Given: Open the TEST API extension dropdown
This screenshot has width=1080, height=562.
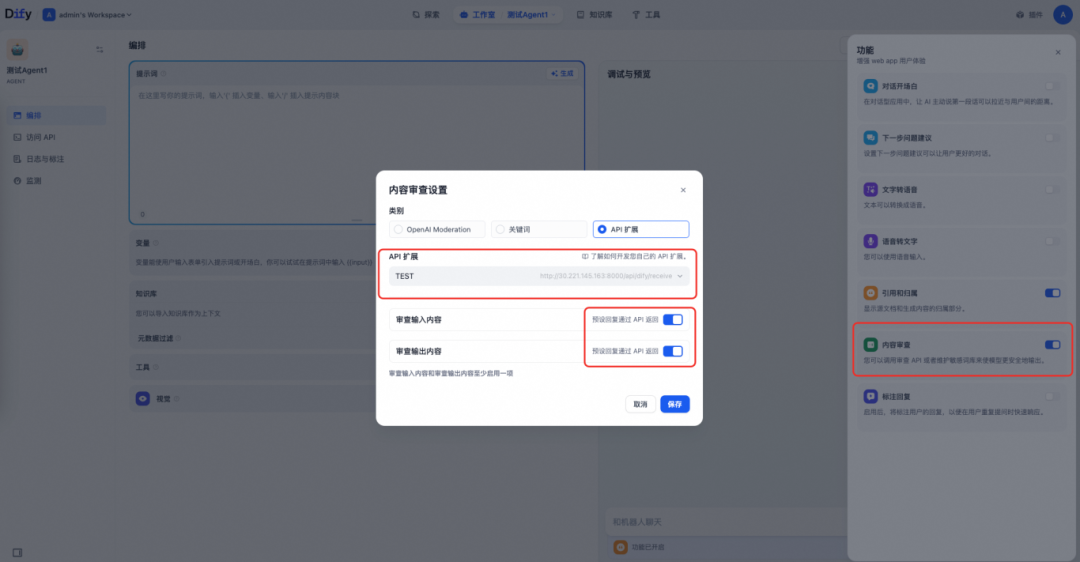Looking at the screenshot, I should point(539,276).
